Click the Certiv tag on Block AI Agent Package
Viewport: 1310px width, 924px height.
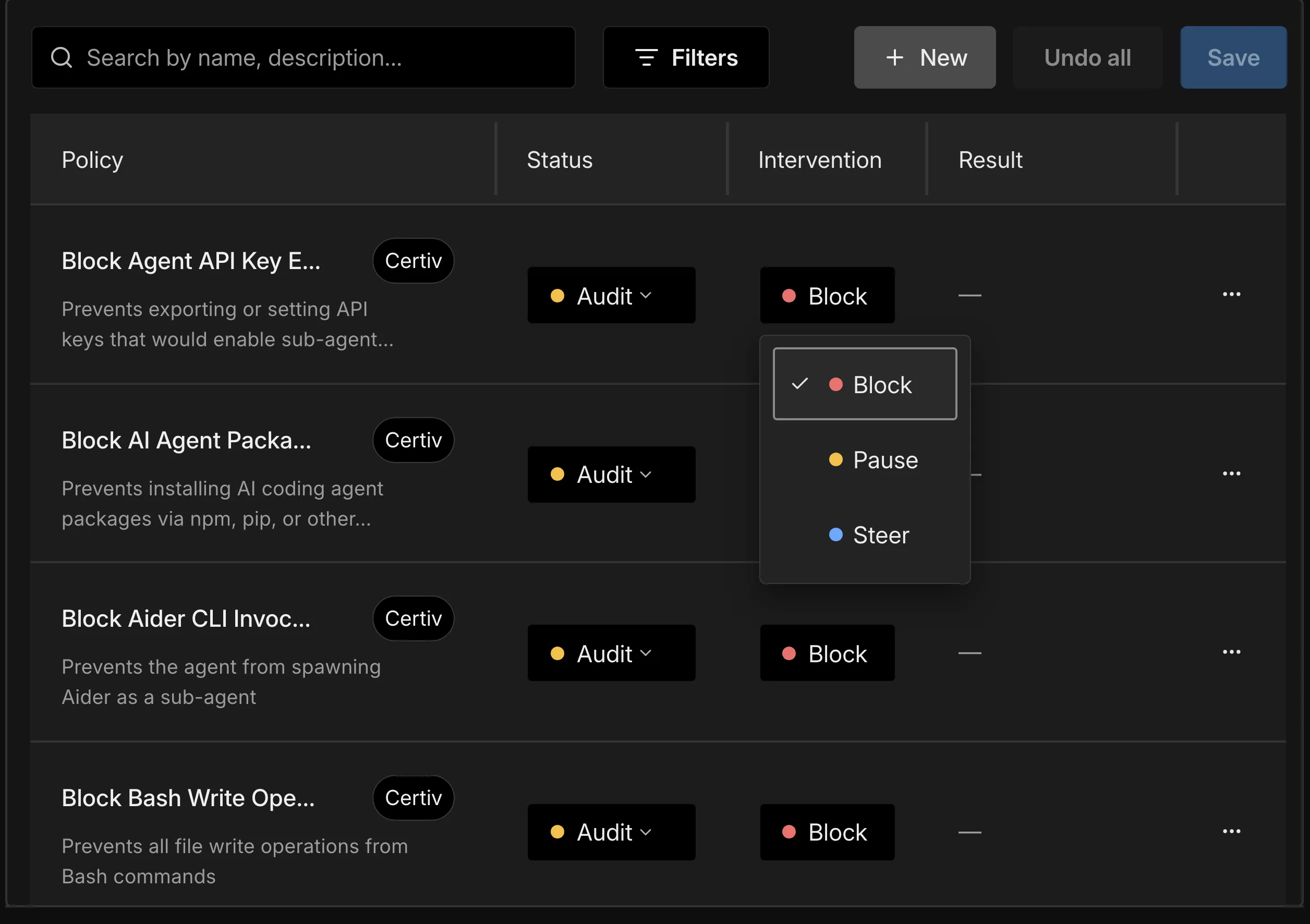pyautogui.click(x=413, y=440)
